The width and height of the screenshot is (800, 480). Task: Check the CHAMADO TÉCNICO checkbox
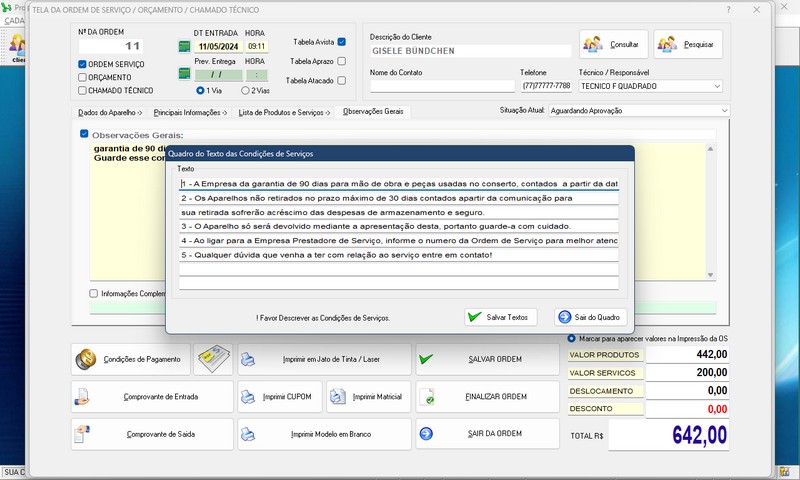click(82, 90)
